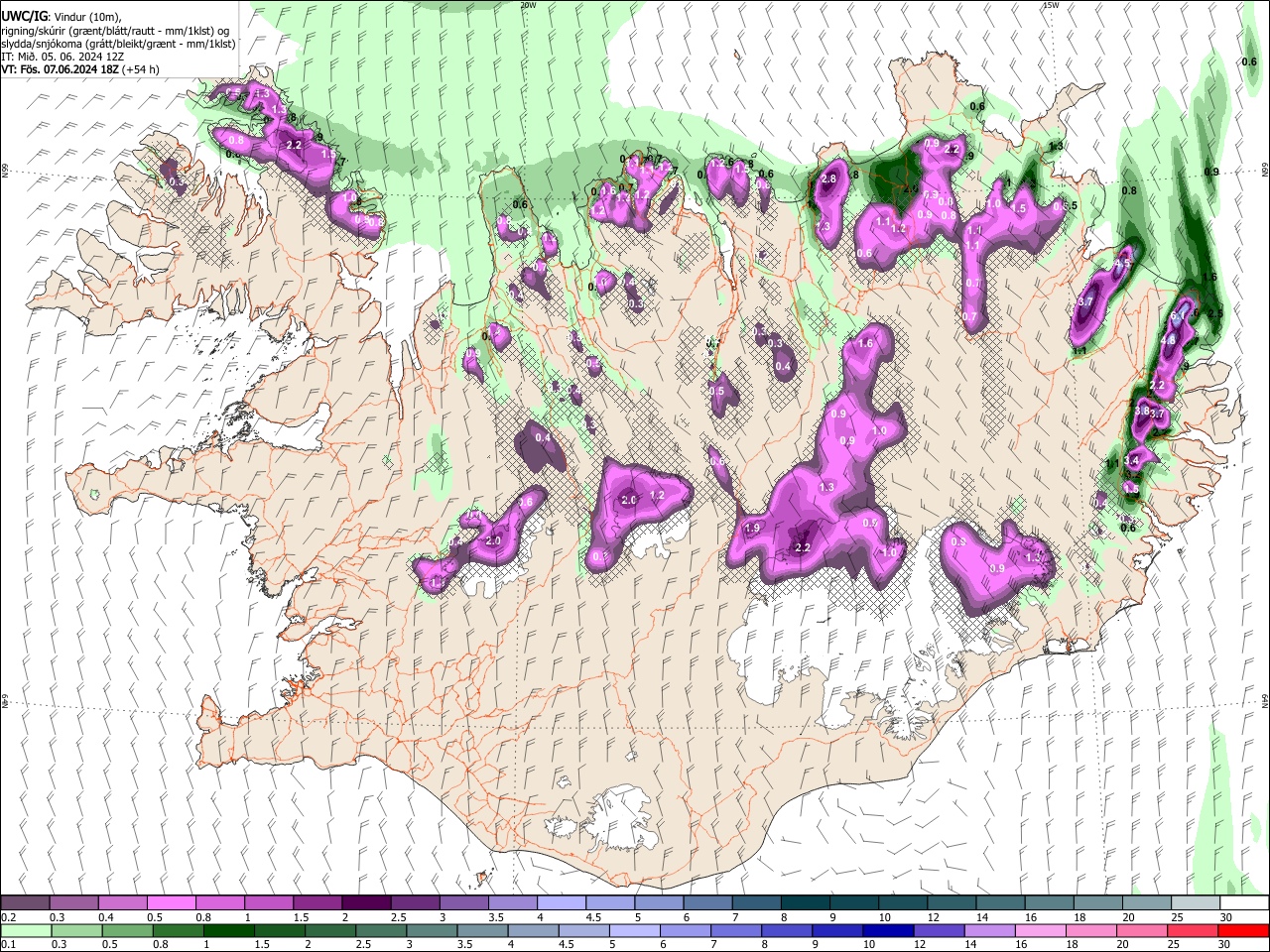Click the 'UWC/IG: Vindur (10m),' title line
The width and height of the screenshot is (1270, 952).
tap(62, 16)
